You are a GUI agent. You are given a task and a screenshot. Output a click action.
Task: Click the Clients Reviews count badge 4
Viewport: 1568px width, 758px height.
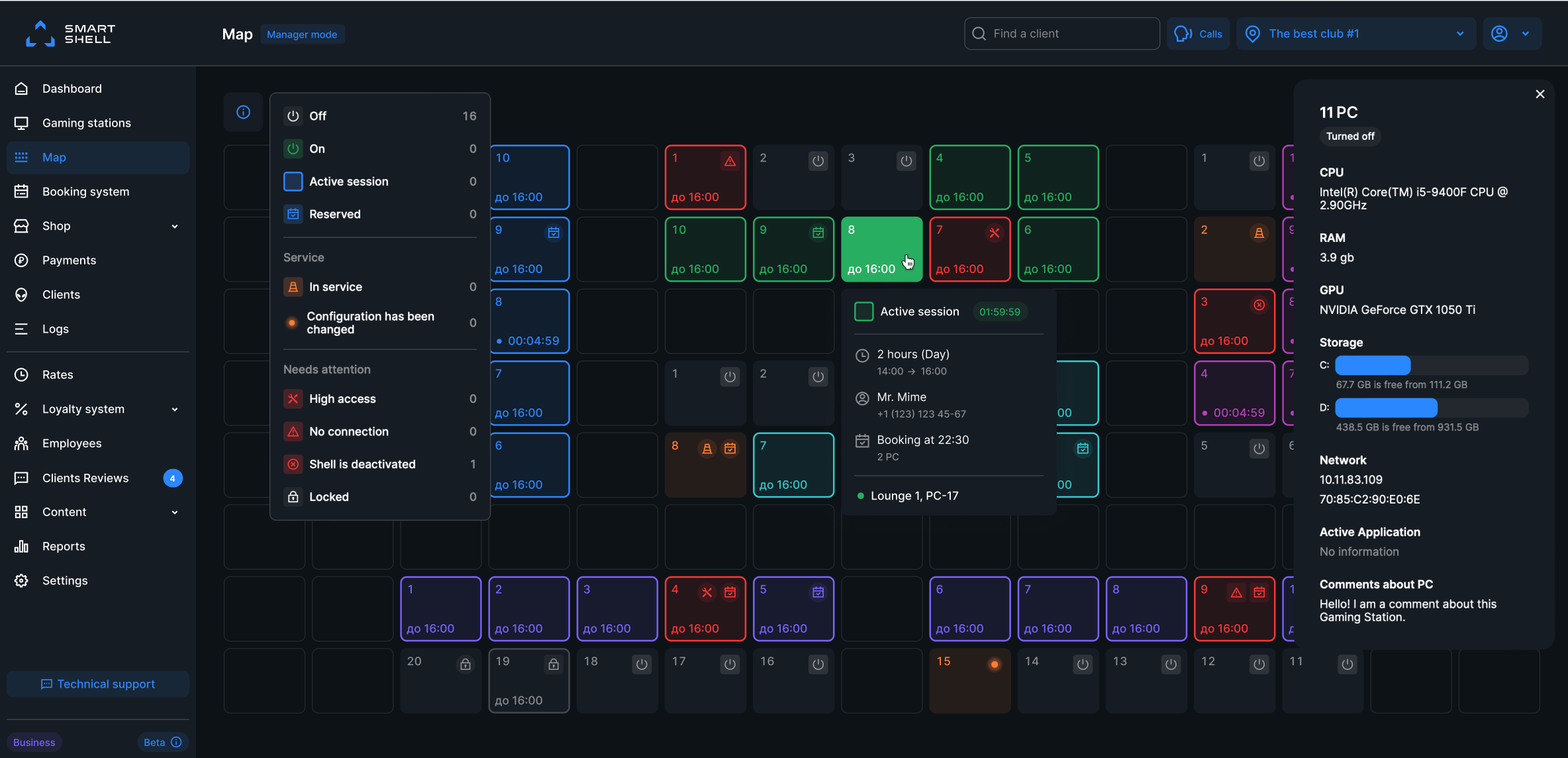pos(173,478)
